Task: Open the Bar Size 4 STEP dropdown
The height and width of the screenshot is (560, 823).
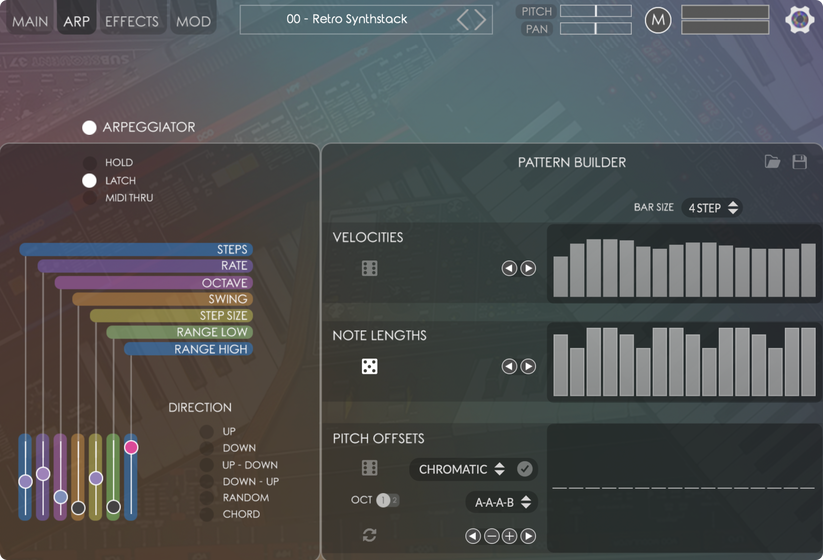Action: [712, 208]
